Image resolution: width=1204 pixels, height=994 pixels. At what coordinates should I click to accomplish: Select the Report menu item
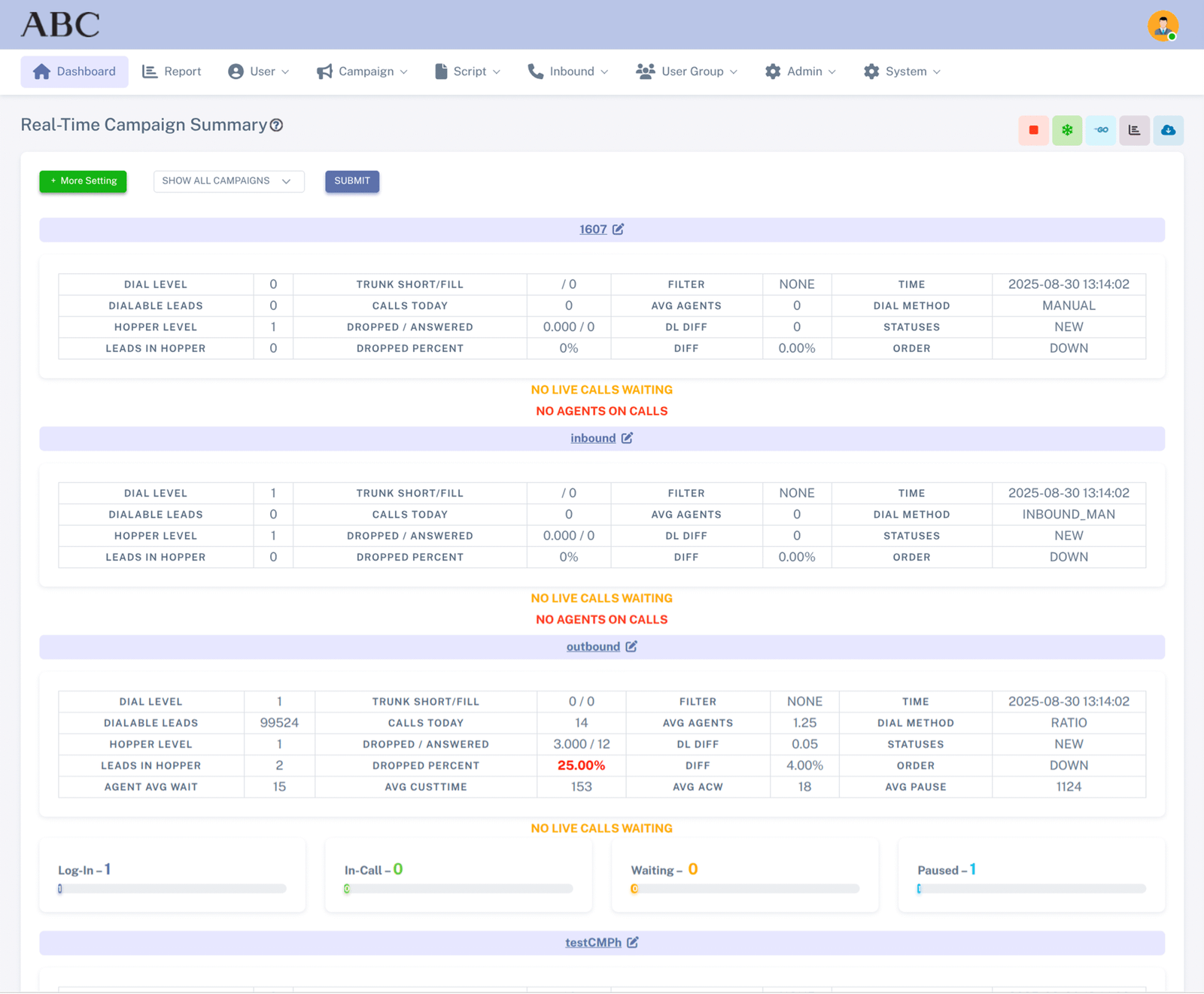(182, 71)
